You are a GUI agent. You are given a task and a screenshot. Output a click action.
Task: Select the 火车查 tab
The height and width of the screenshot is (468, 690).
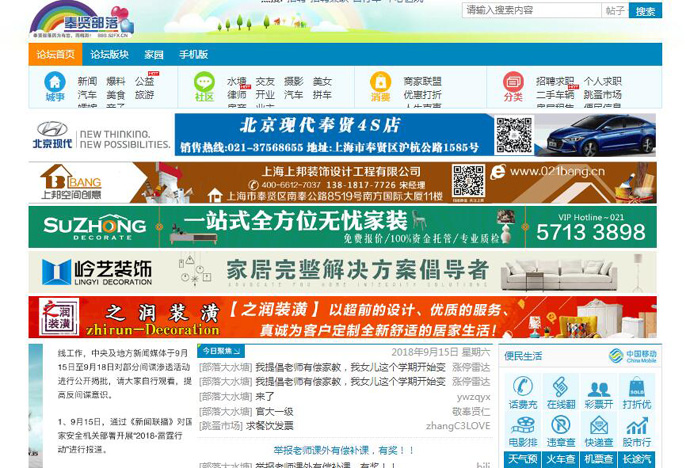coord(561,459)
